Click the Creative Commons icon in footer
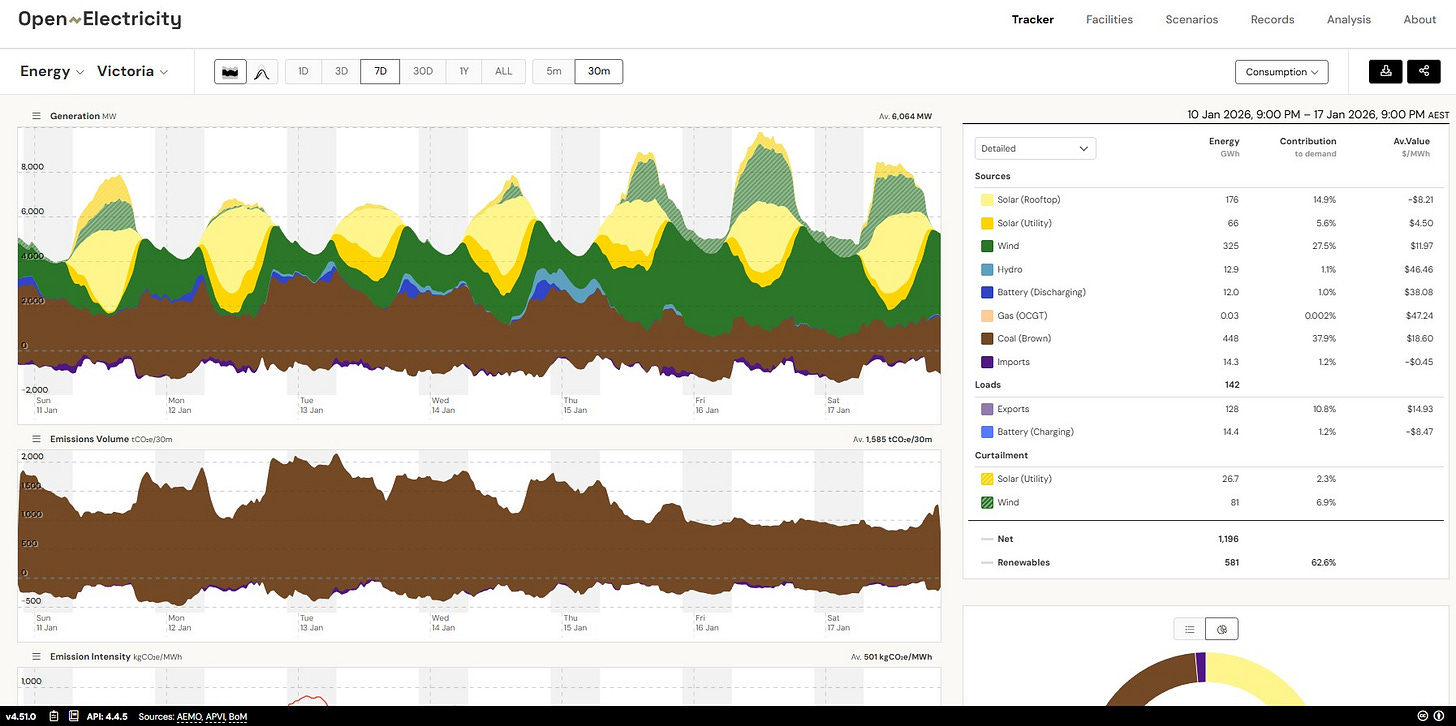The image size is (1456, 726). [1422, 716]
